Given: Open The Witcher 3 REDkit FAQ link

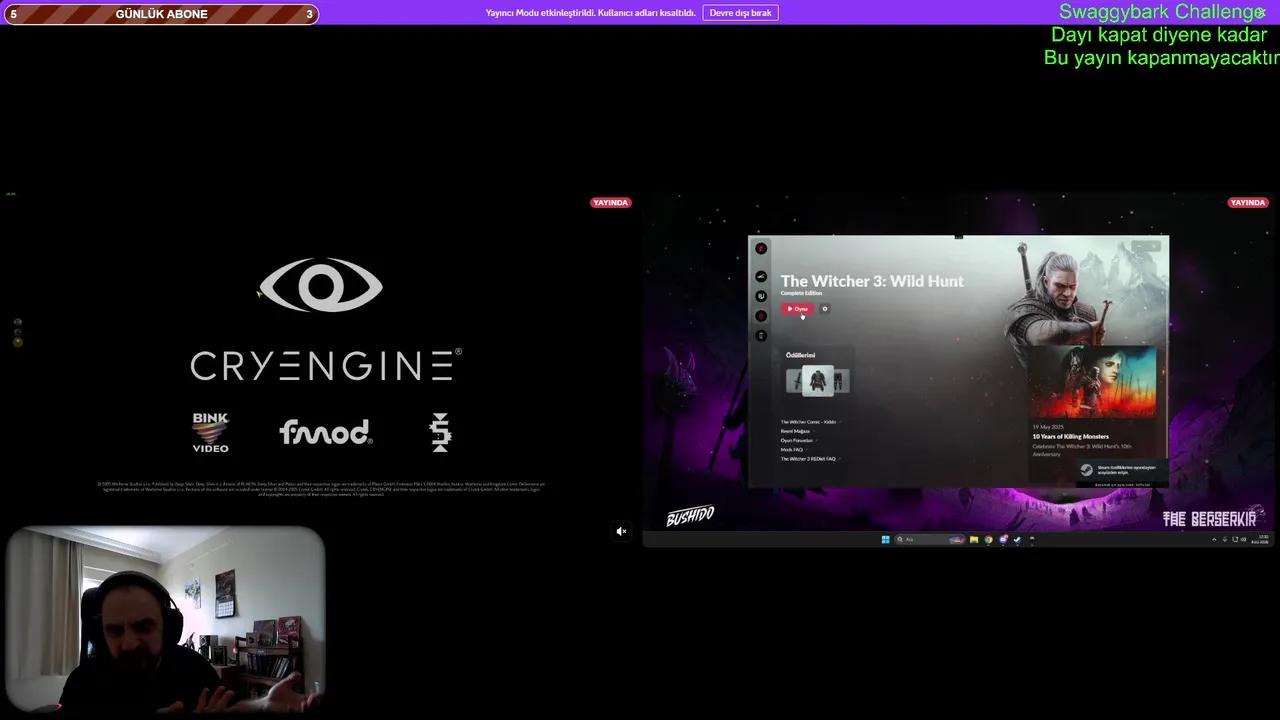Looking at the screenshot, I should click(808, 458).
